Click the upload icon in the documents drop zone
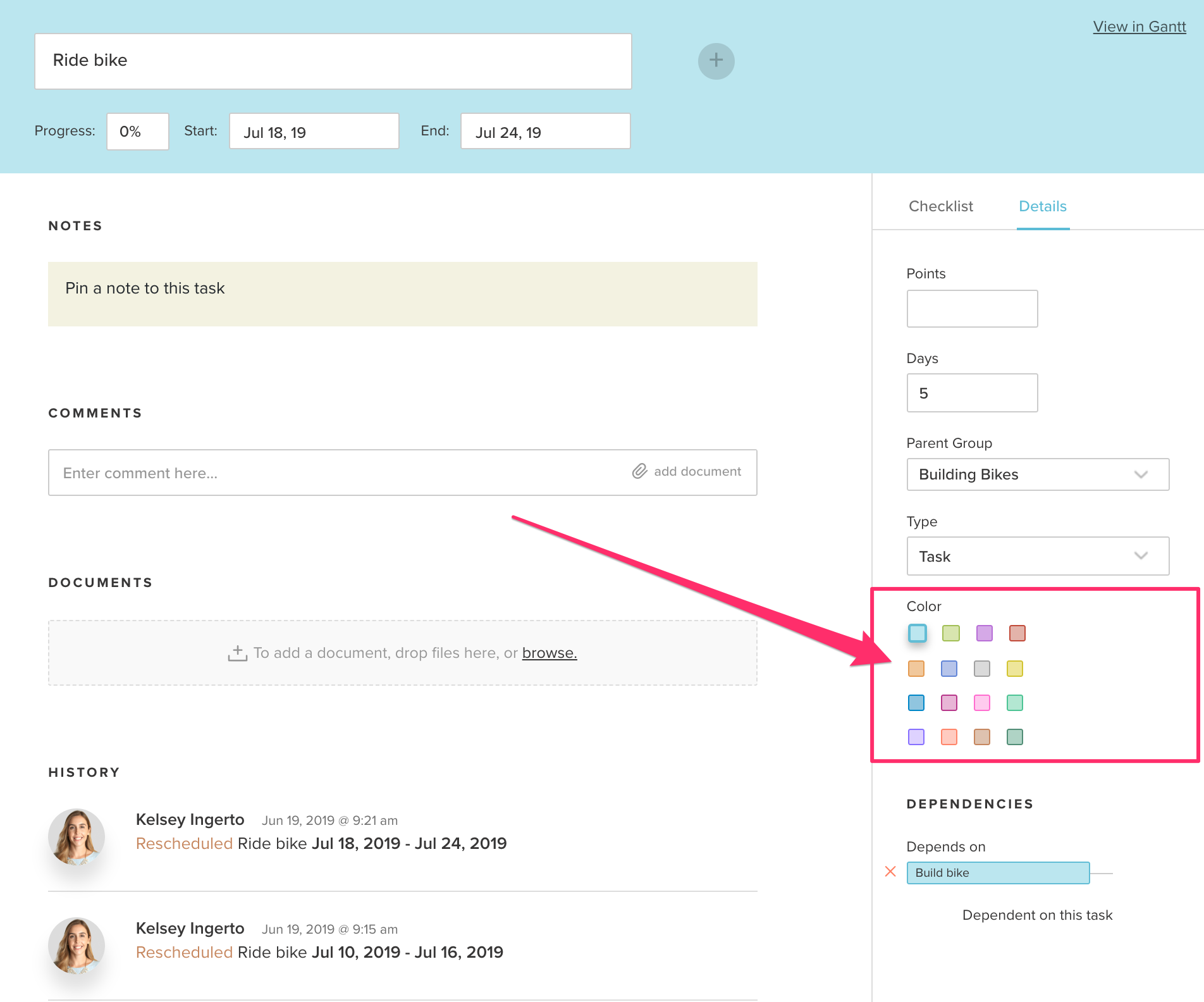The height and width of the screenshot is (1002, 1204). pos(237,652)
